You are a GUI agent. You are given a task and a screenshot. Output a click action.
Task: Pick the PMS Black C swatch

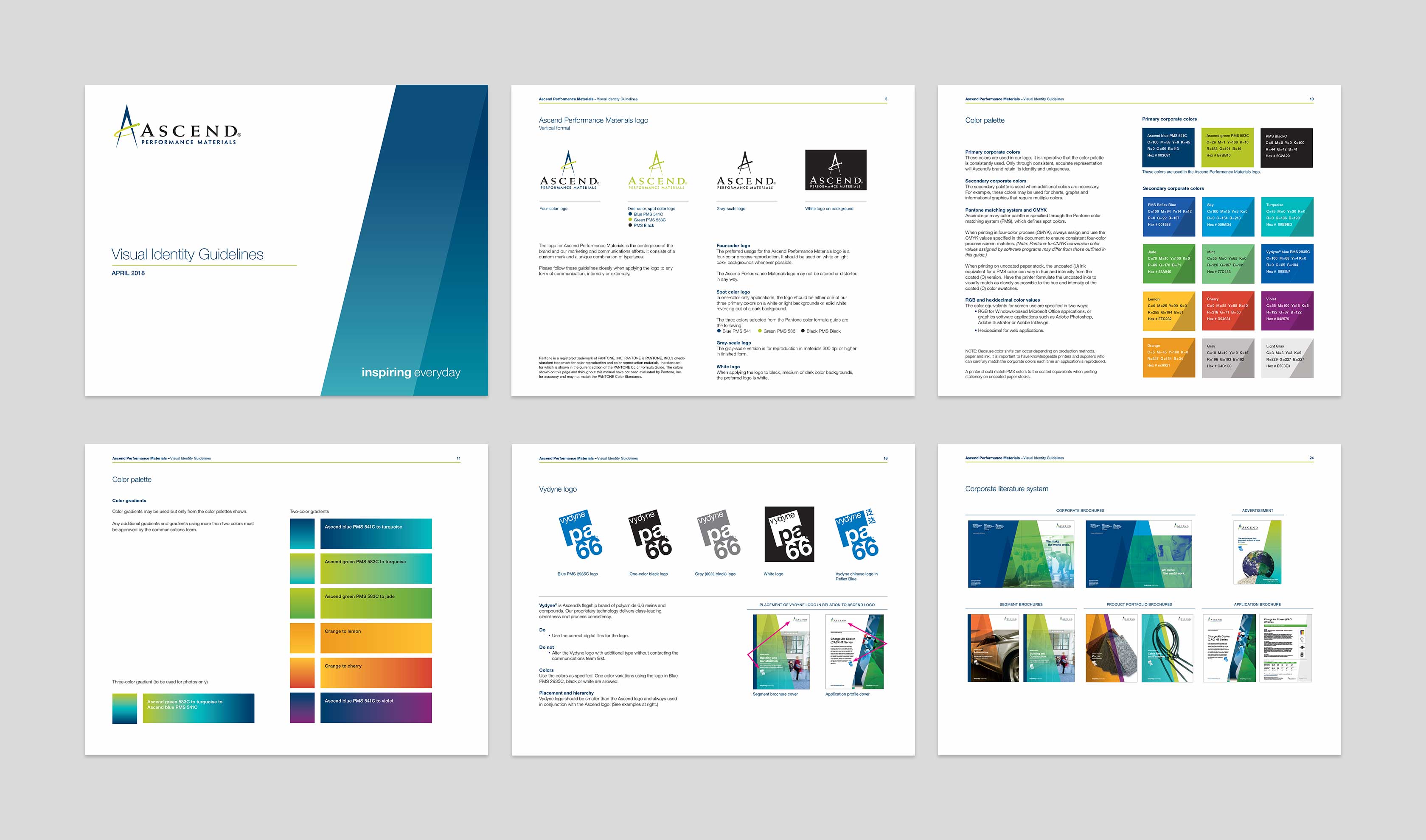click(1287, 147)
